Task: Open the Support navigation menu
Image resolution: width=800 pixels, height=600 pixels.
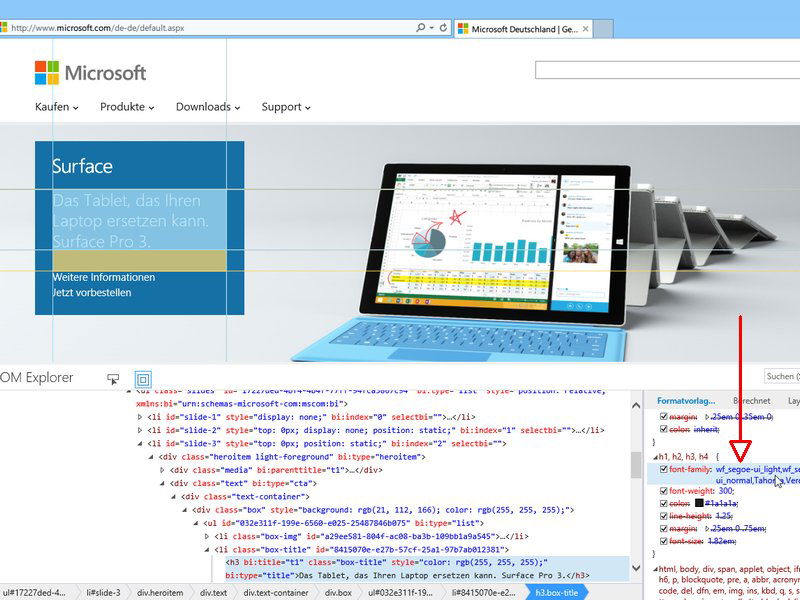Action: 286,107
